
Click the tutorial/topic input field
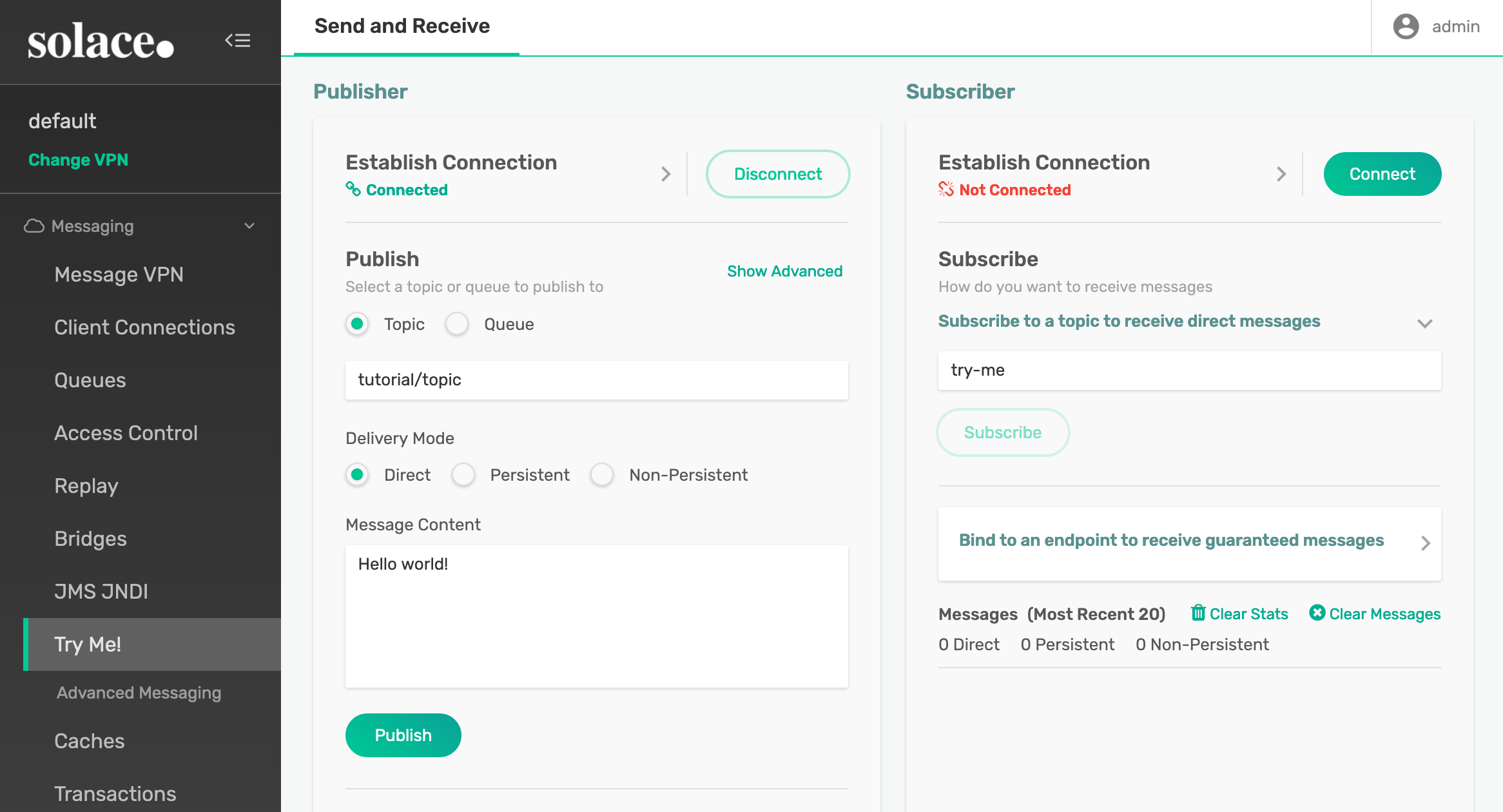click(x=596, y=380)
